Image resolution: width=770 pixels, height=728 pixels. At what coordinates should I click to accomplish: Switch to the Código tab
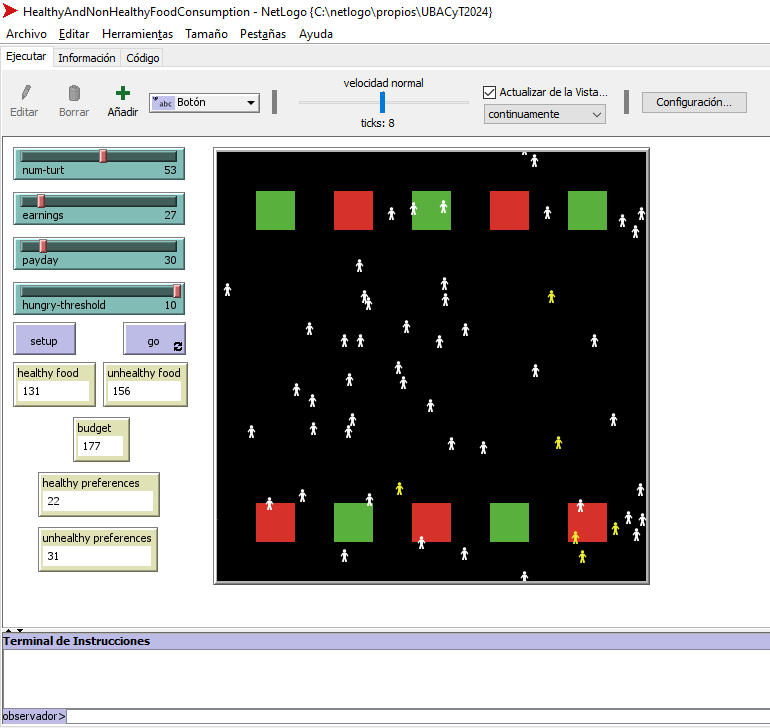click(x=142, y=58)
